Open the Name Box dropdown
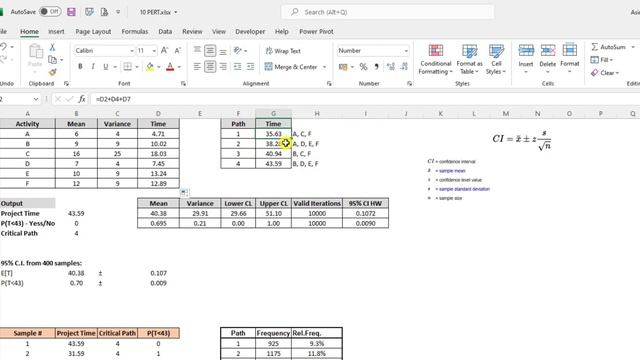Screen dimensions: 640x360 [36, 99]
